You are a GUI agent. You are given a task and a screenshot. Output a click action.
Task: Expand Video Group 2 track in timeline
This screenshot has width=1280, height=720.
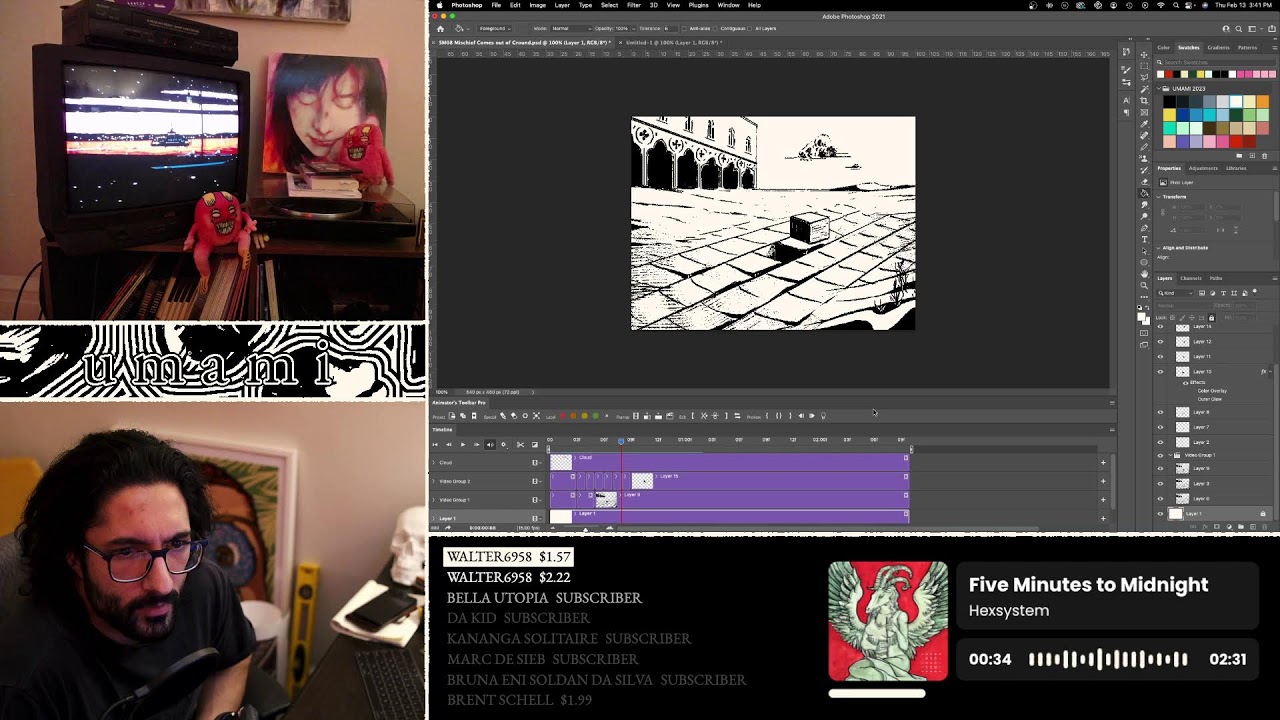tap(434, 481)
